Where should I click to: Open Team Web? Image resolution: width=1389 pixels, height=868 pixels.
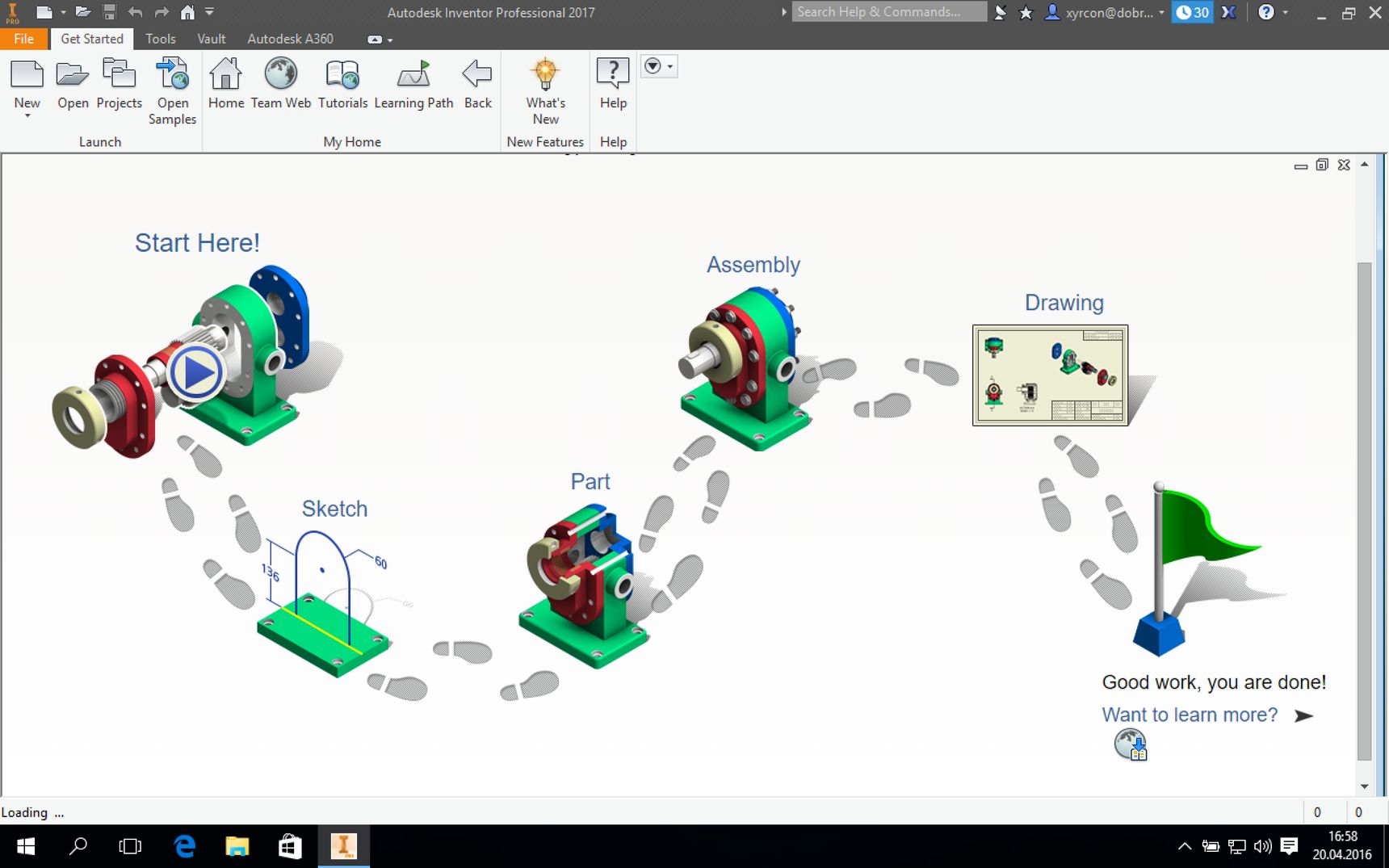click(281, 83)
